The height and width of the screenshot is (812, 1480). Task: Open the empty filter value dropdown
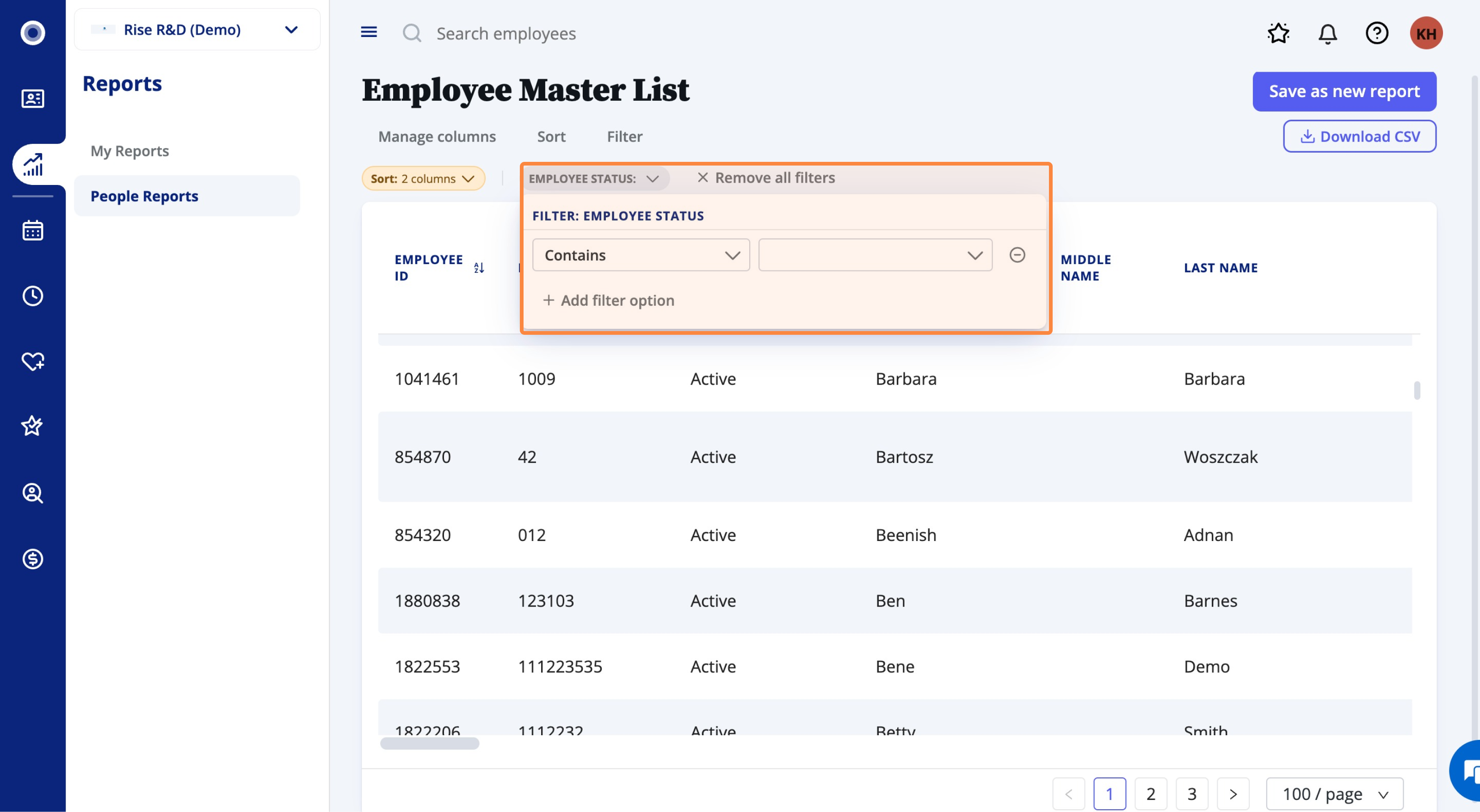click(x=875, y=255)
